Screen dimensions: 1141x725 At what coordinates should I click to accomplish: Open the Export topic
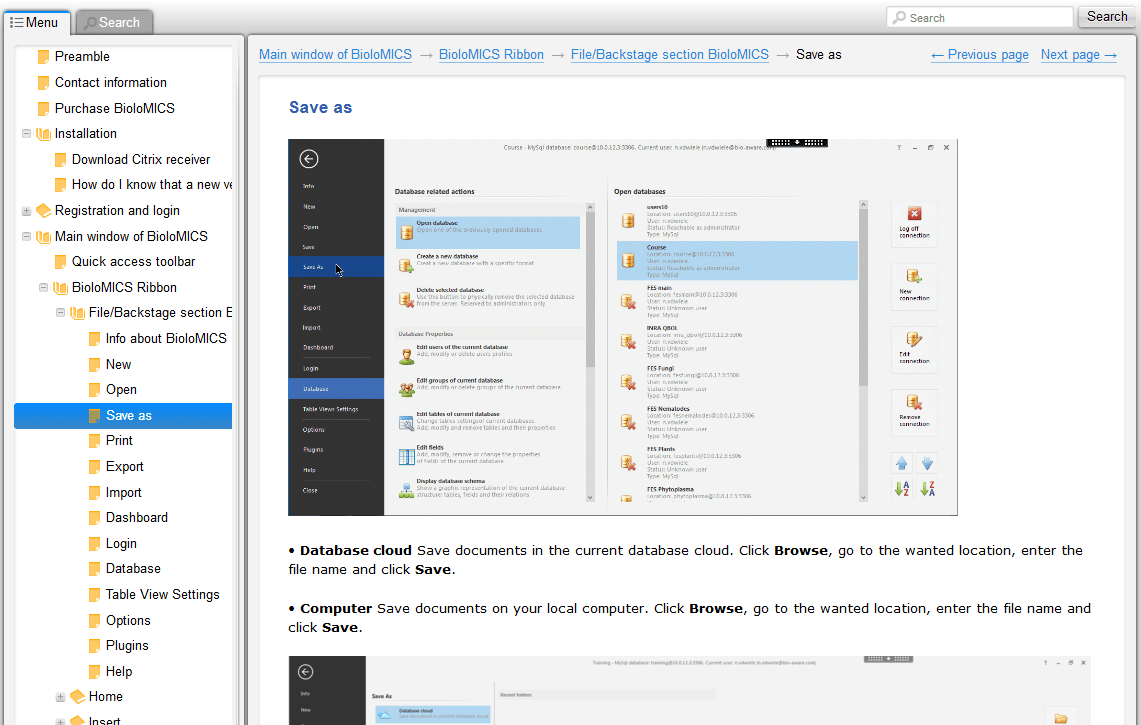point(124,467)
